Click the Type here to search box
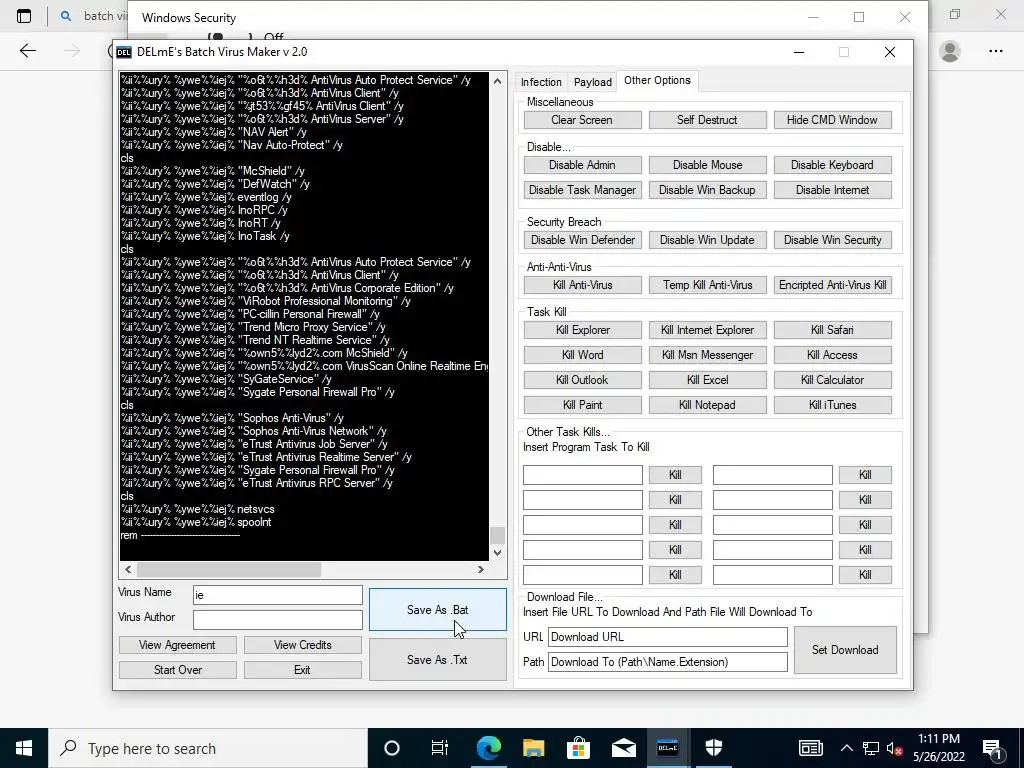Viewport: 1024px width, 768px height. tap(208, 748)
